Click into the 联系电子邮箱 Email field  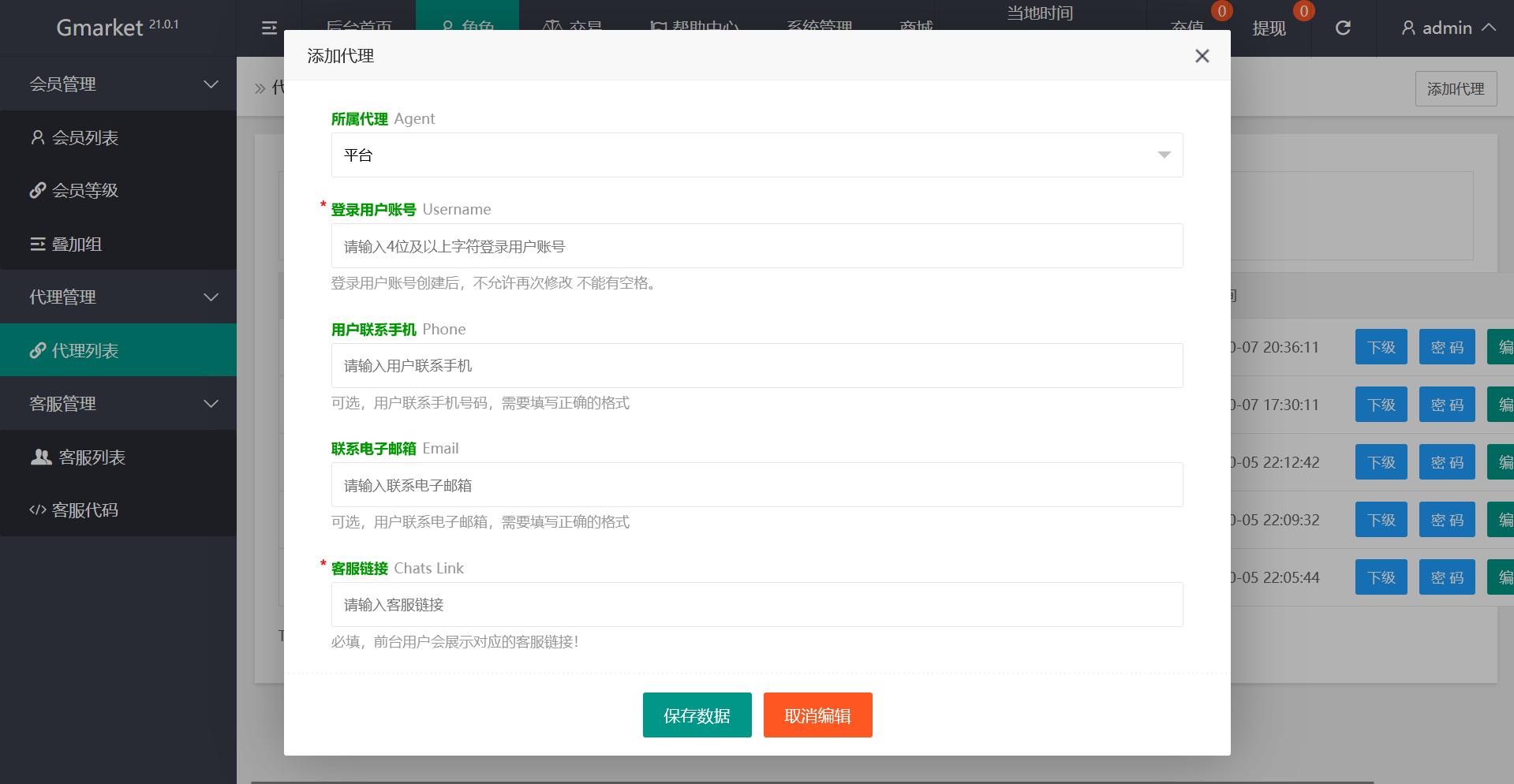click(x=756, y=485)
